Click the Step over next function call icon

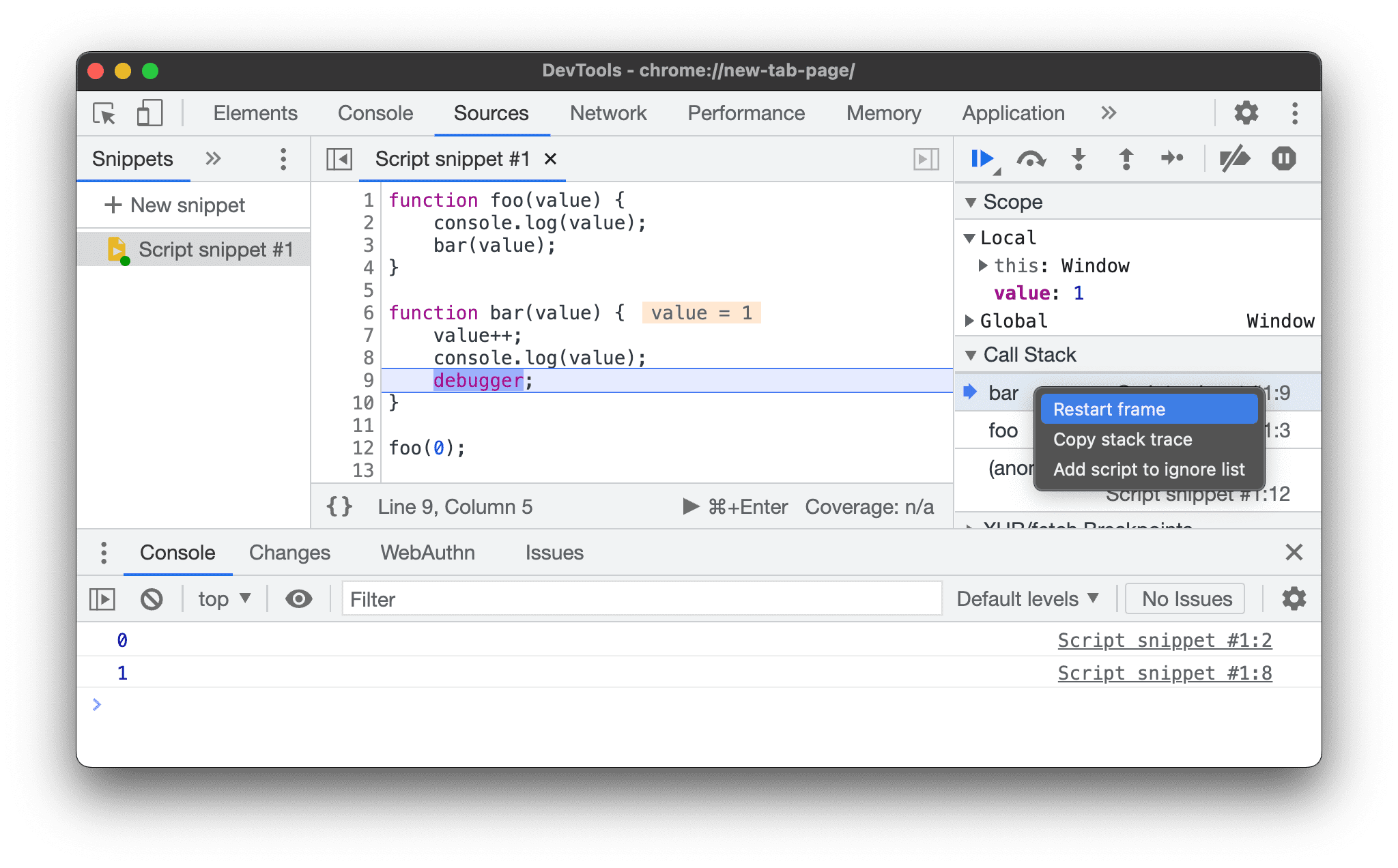[1032, 161]
